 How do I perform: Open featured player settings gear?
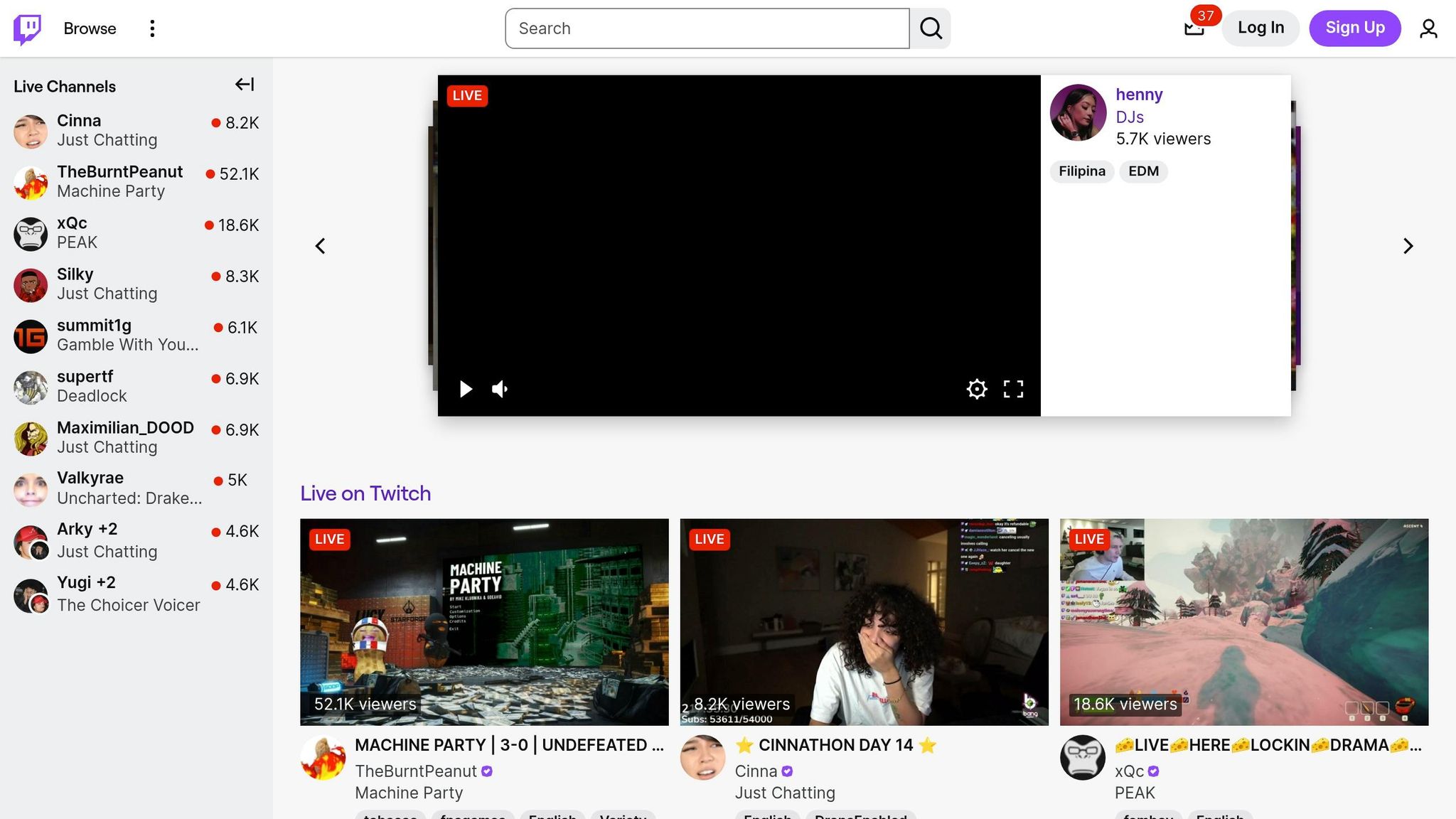coord(977,389)
